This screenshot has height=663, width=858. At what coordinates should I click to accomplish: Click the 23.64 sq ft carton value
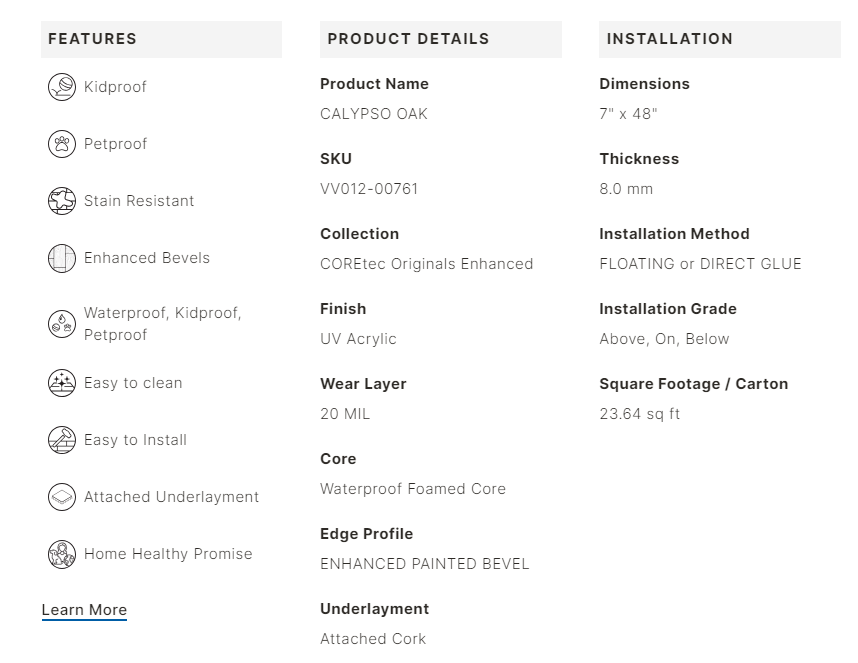tap(640, 414)
